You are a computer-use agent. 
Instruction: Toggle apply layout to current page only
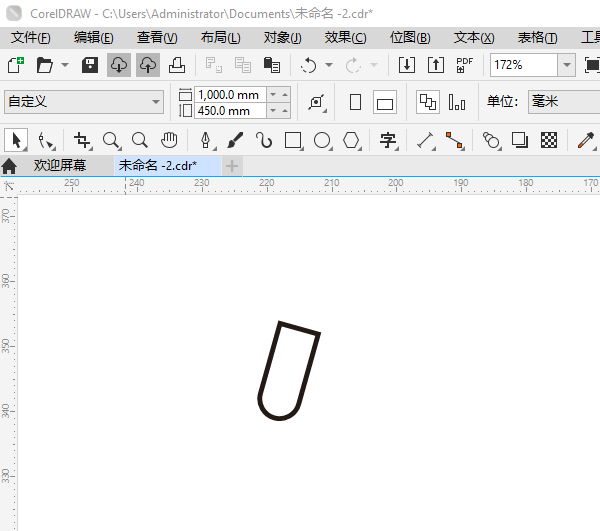457,102
